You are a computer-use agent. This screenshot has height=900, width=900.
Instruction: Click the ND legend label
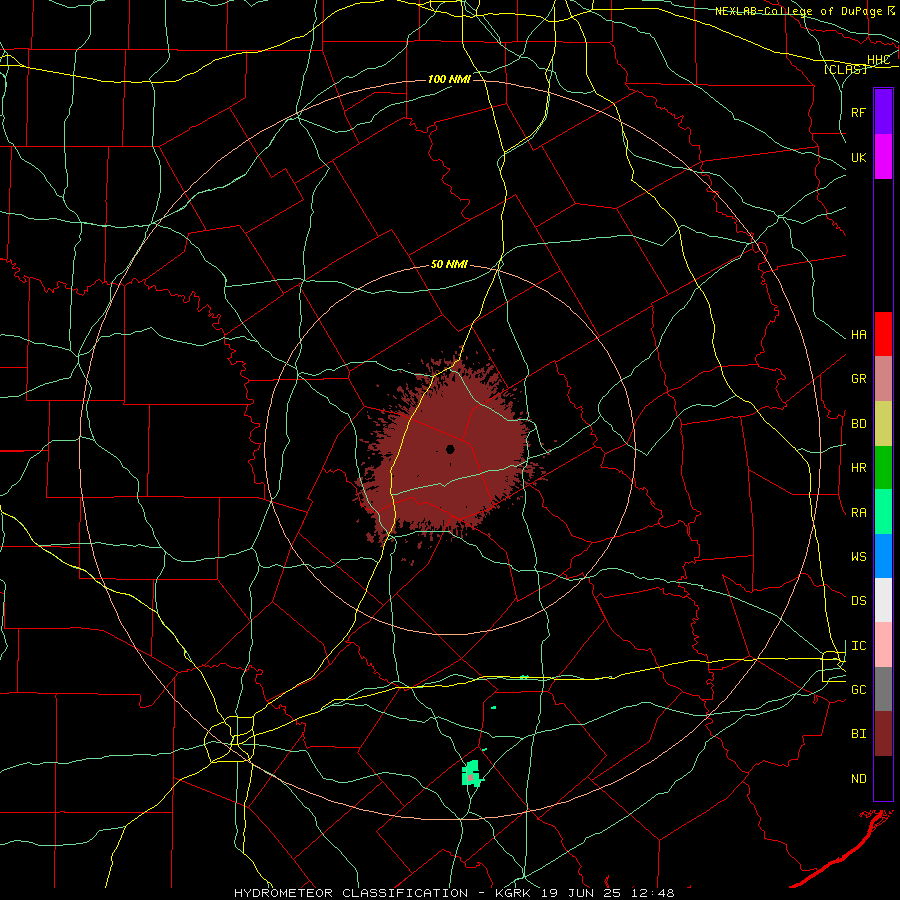click(x=858, y=779)
